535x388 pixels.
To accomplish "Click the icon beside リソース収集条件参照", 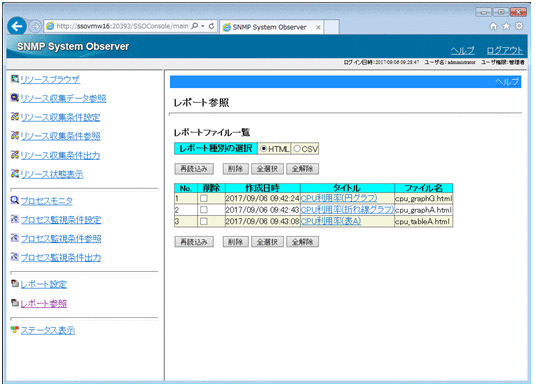I will [x=14, y=135].
